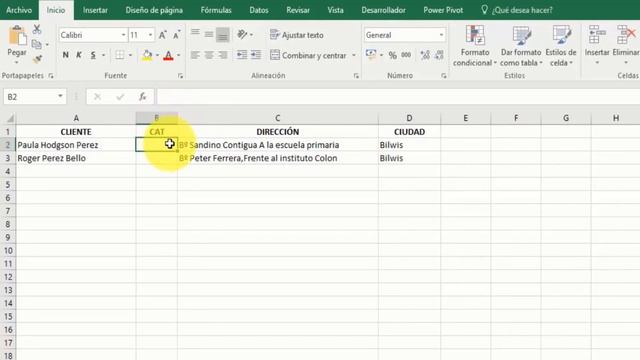640x360 pixels.
Task: Select cell with Paula Hodgson Perez
Action: (76, 145)
